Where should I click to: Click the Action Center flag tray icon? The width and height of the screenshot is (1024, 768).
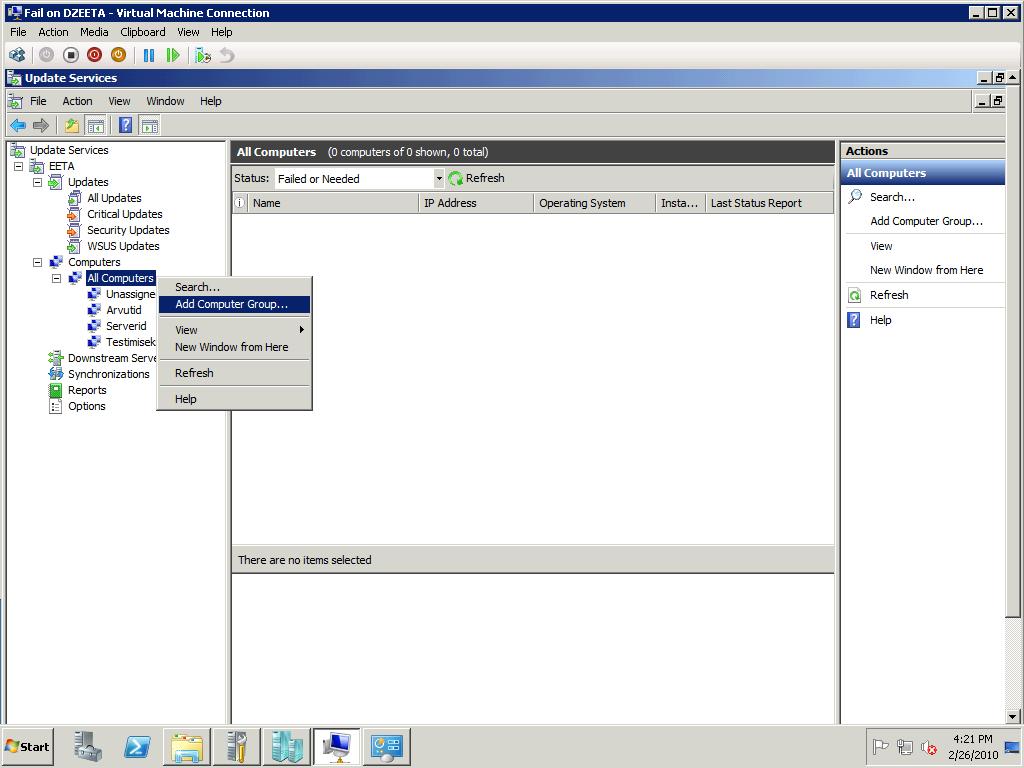click(880, 746)
